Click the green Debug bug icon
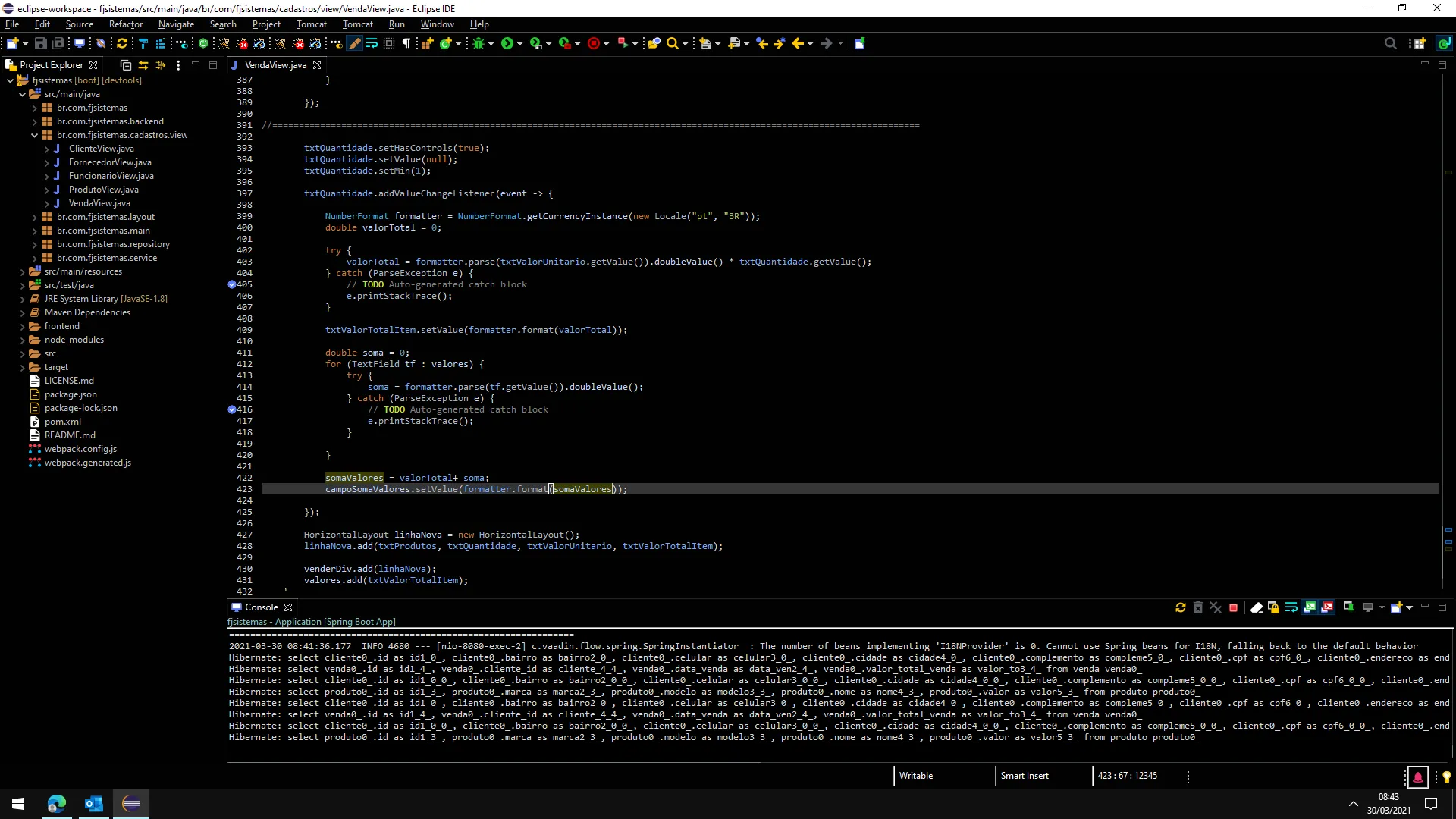1456x819 pixels. coord(479,44)
